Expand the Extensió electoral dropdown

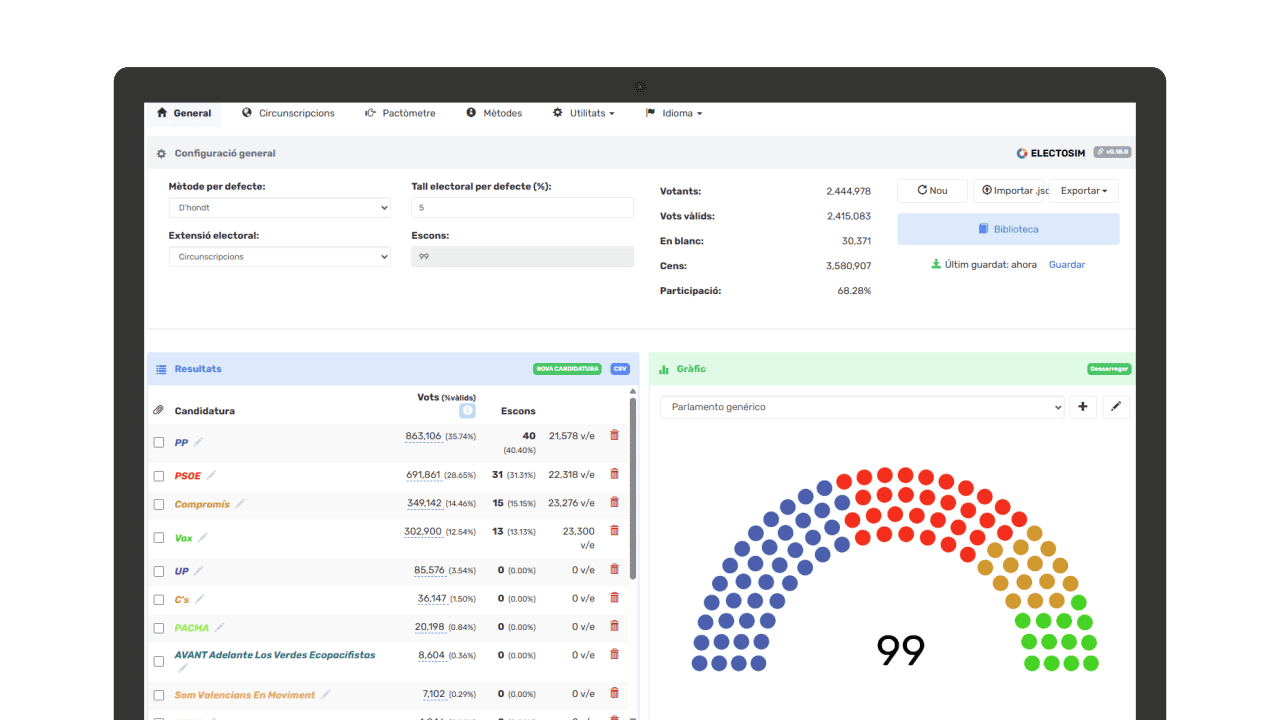click(x=279, y=257)
